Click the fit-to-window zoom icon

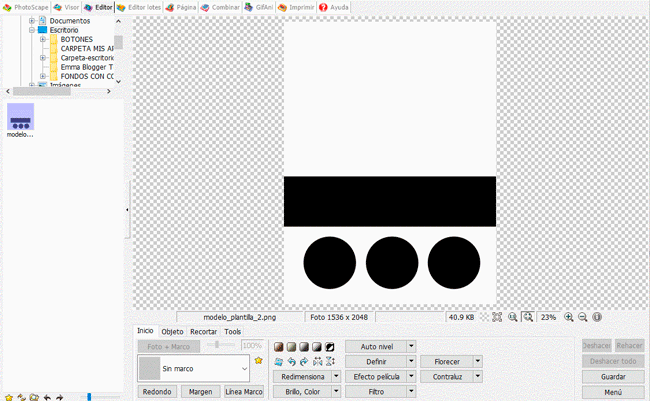click(528, 317)
